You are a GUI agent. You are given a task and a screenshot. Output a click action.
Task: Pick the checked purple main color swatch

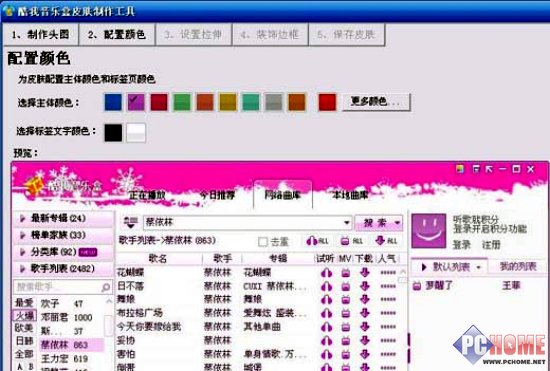click(x=136, y=102)
